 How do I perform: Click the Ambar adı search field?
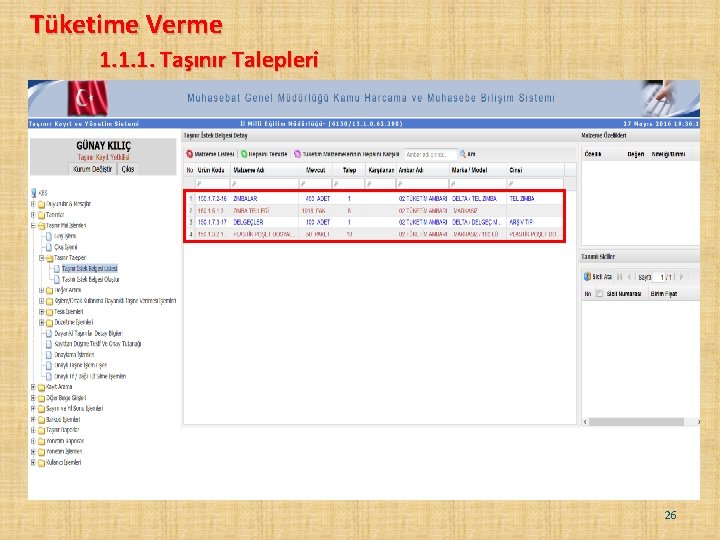point(431,154)
